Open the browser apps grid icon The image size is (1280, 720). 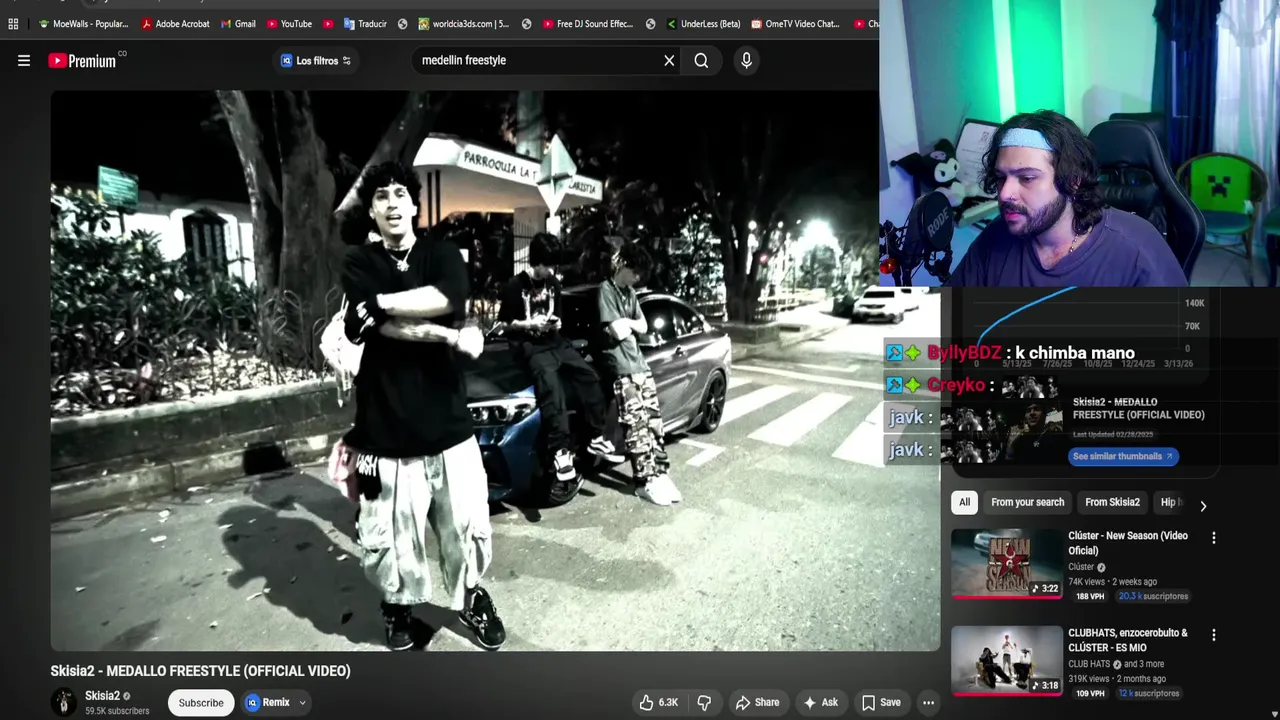click(x=13, y=24)
